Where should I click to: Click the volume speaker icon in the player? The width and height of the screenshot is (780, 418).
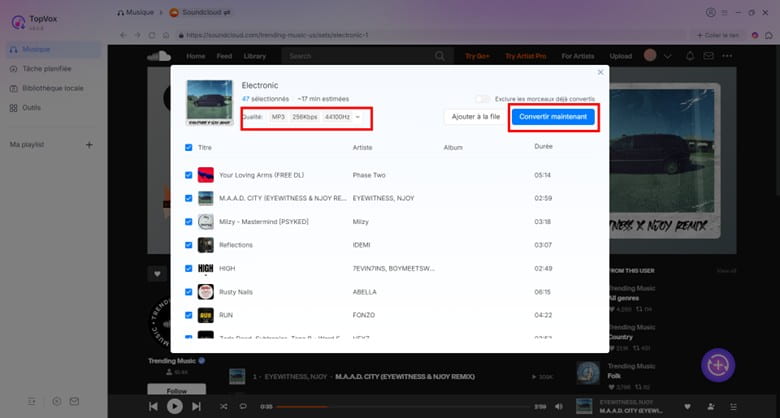(x=559, y=407)
